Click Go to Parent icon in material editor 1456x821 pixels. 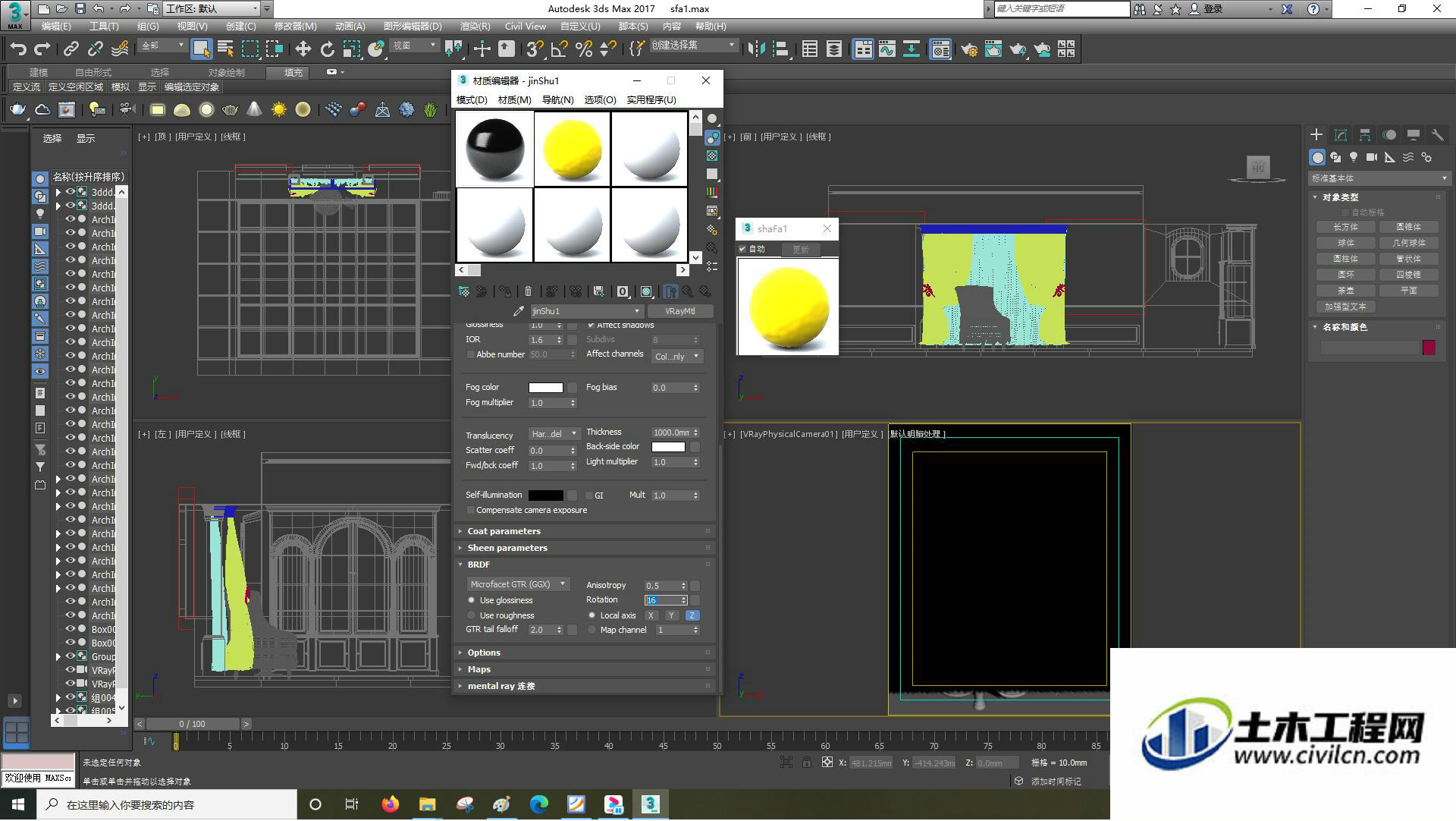pyautogui.click(x=688, y=291)
